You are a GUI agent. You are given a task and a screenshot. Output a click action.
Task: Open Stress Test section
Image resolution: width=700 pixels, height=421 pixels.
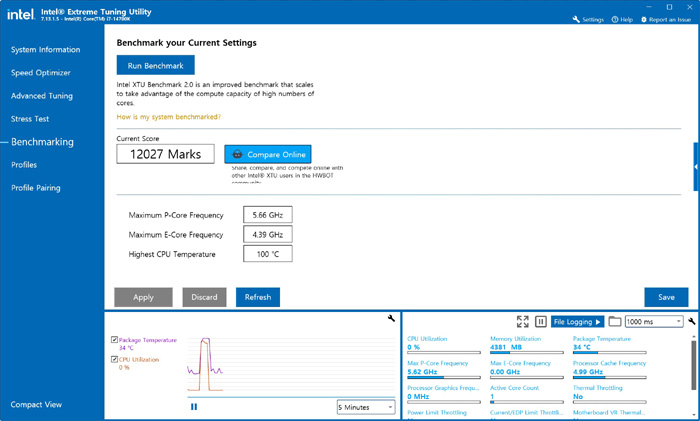30,119
